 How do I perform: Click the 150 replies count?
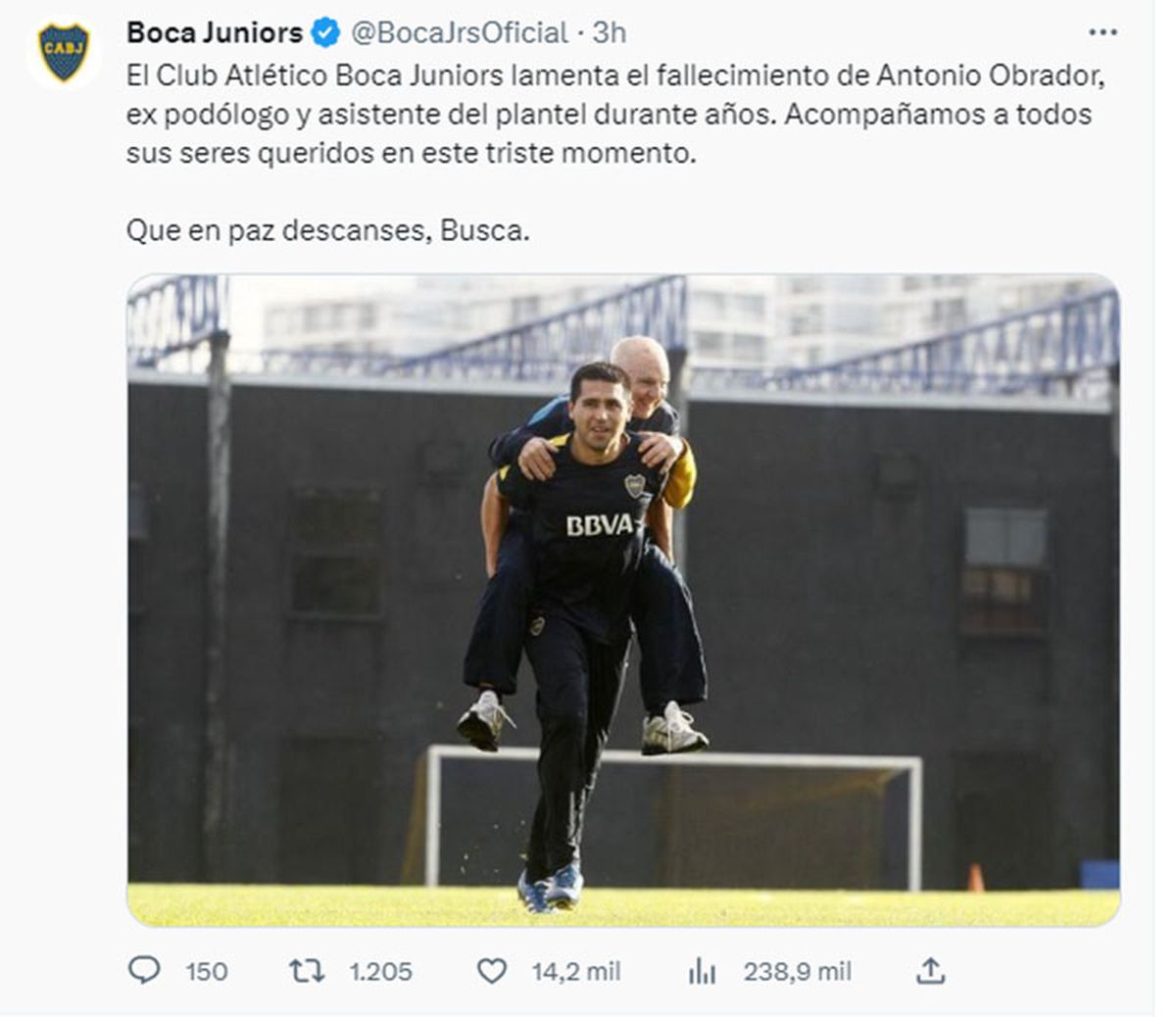[206, 972]
